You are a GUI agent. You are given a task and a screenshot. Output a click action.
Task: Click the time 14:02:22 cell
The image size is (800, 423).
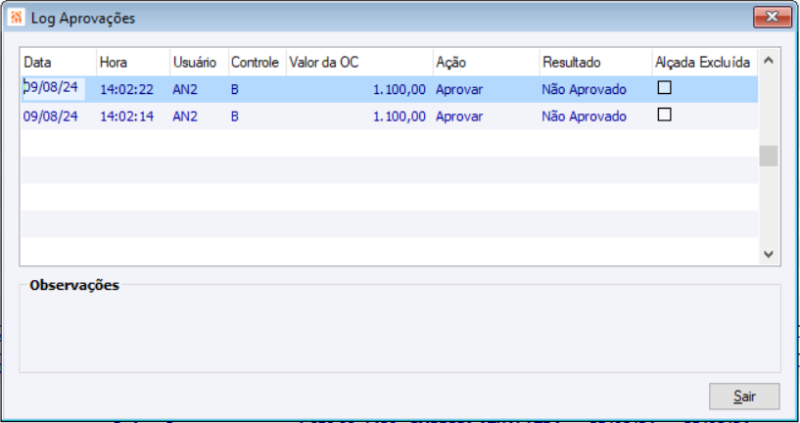coord(127,89)
